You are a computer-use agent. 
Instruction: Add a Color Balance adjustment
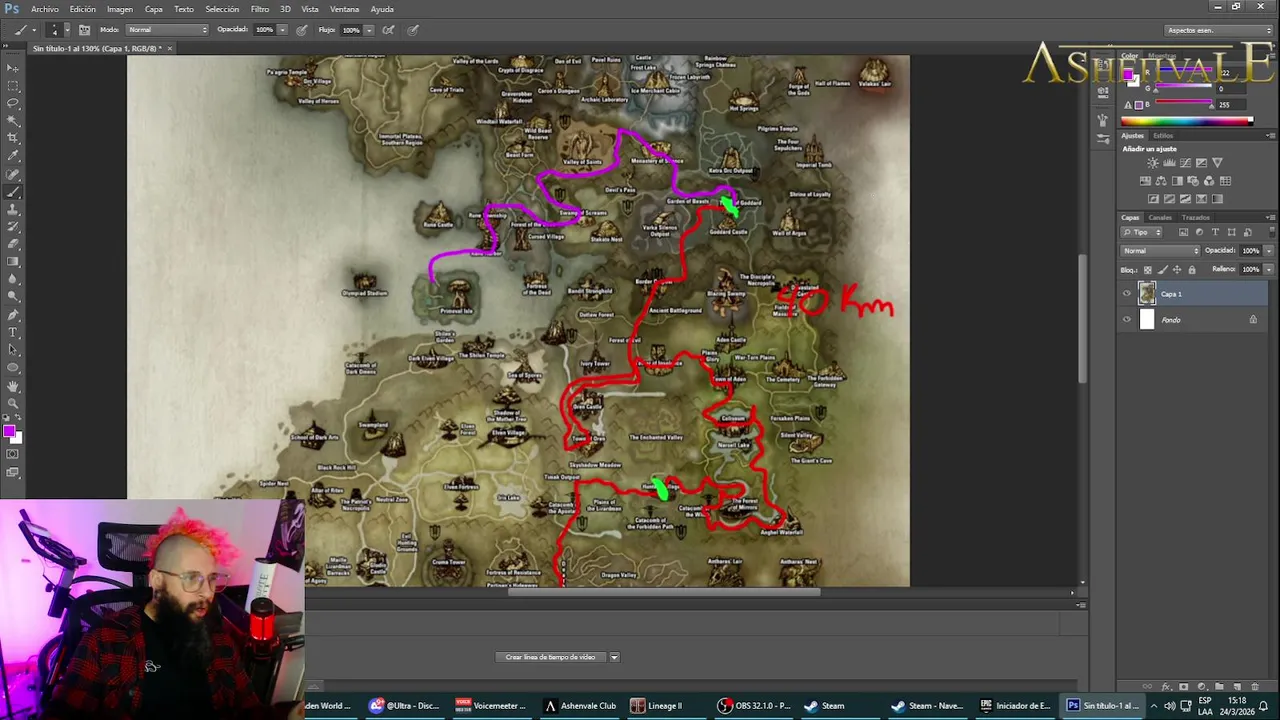1161,181
